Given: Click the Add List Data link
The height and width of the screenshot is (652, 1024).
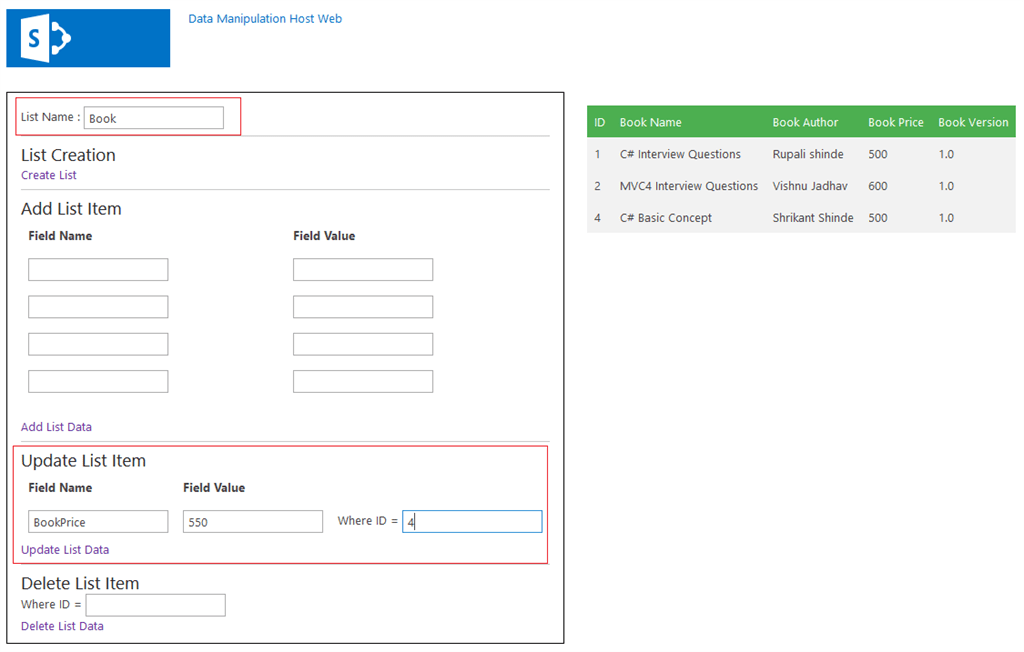Looking at the screenshot, I should click(x=56, y=426).
